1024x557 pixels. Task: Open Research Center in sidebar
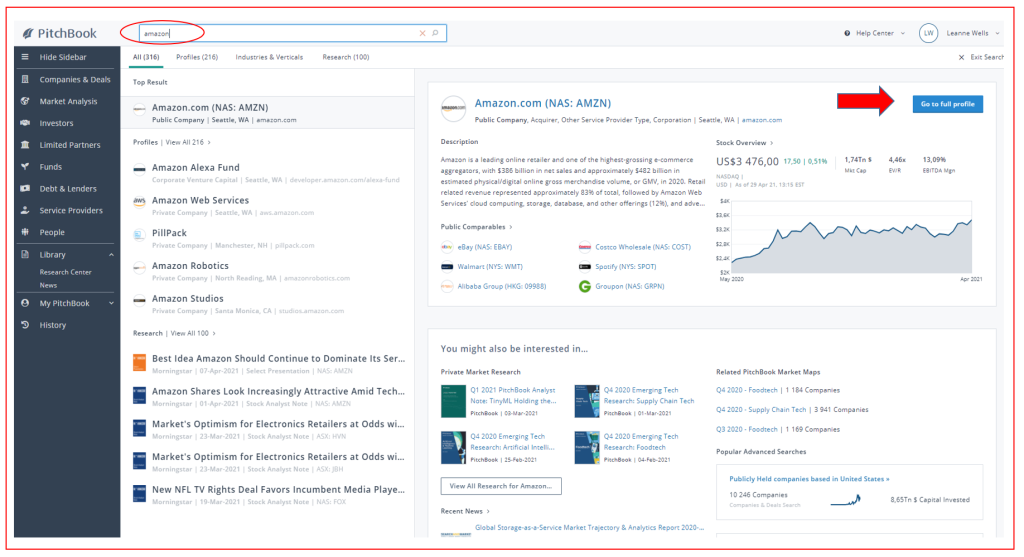click(65, 272)
